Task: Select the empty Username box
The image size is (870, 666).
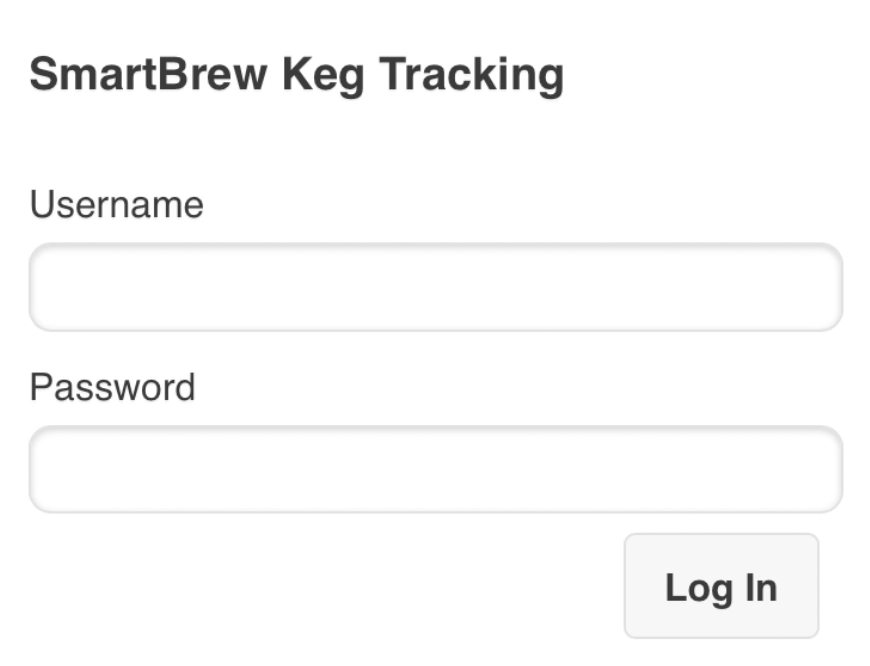Action: pyautogui.click(x=435, y=287)
